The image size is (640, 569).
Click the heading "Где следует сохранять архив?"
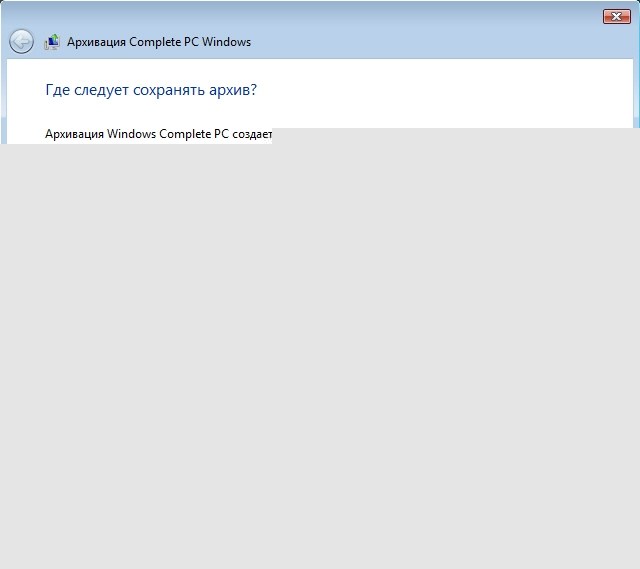point(151,90)
